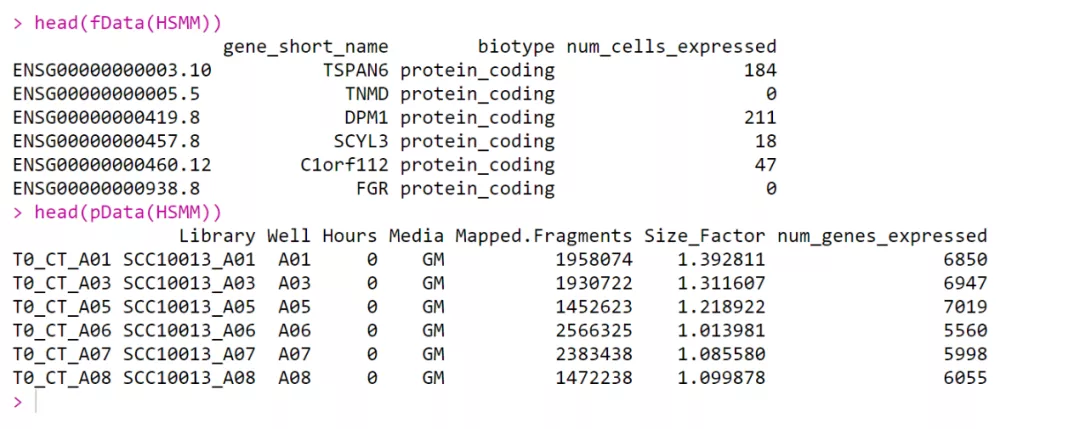This screenshot has width=1080, height=429.
Task: Select the num_cells_expressed column header
Action: (x=671, y=46)
